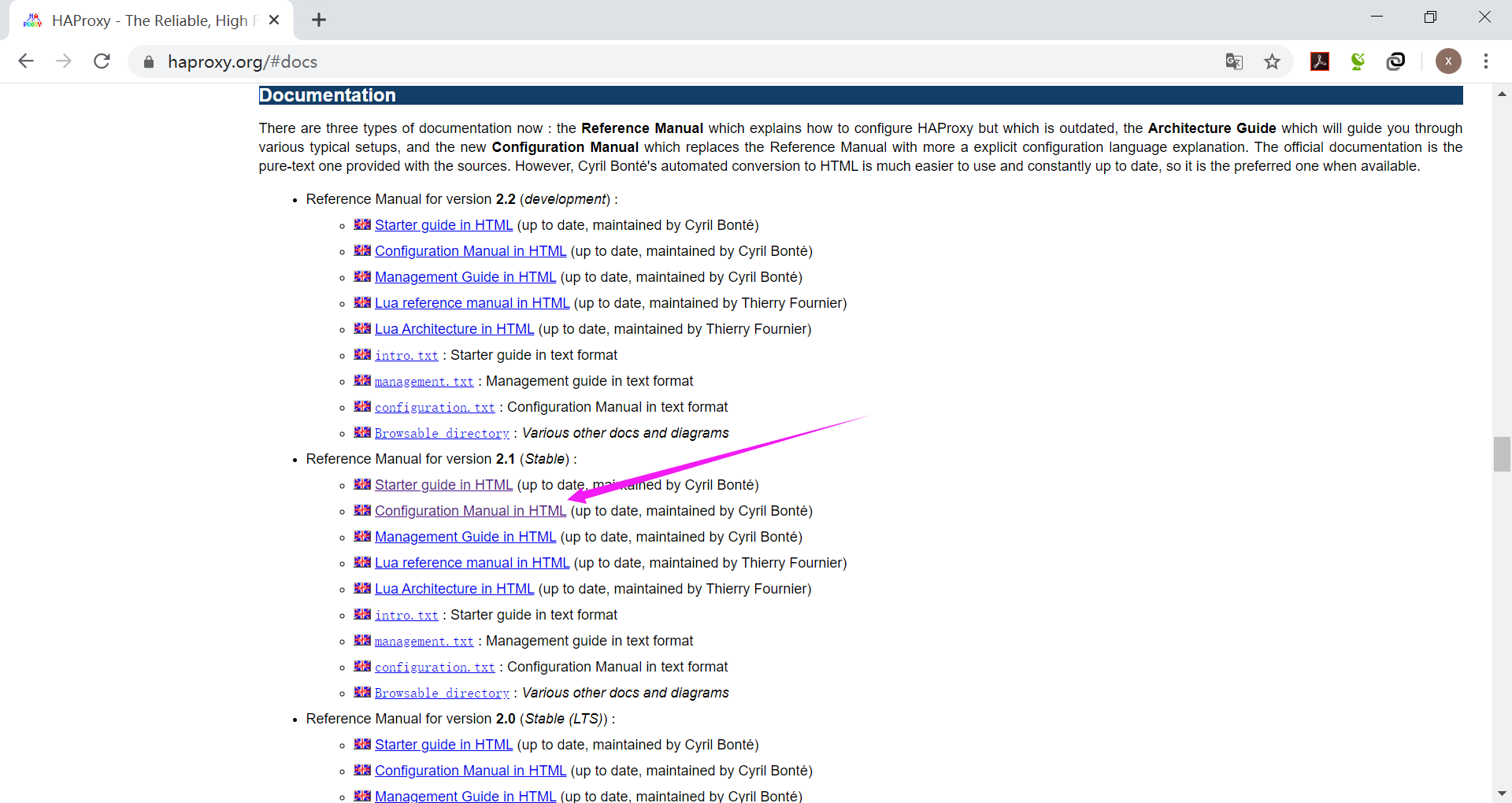Click UK flag beside 2.1 Configuration Manual
The height and width of the screenshot is (803, 1512).
pos(362,510)
